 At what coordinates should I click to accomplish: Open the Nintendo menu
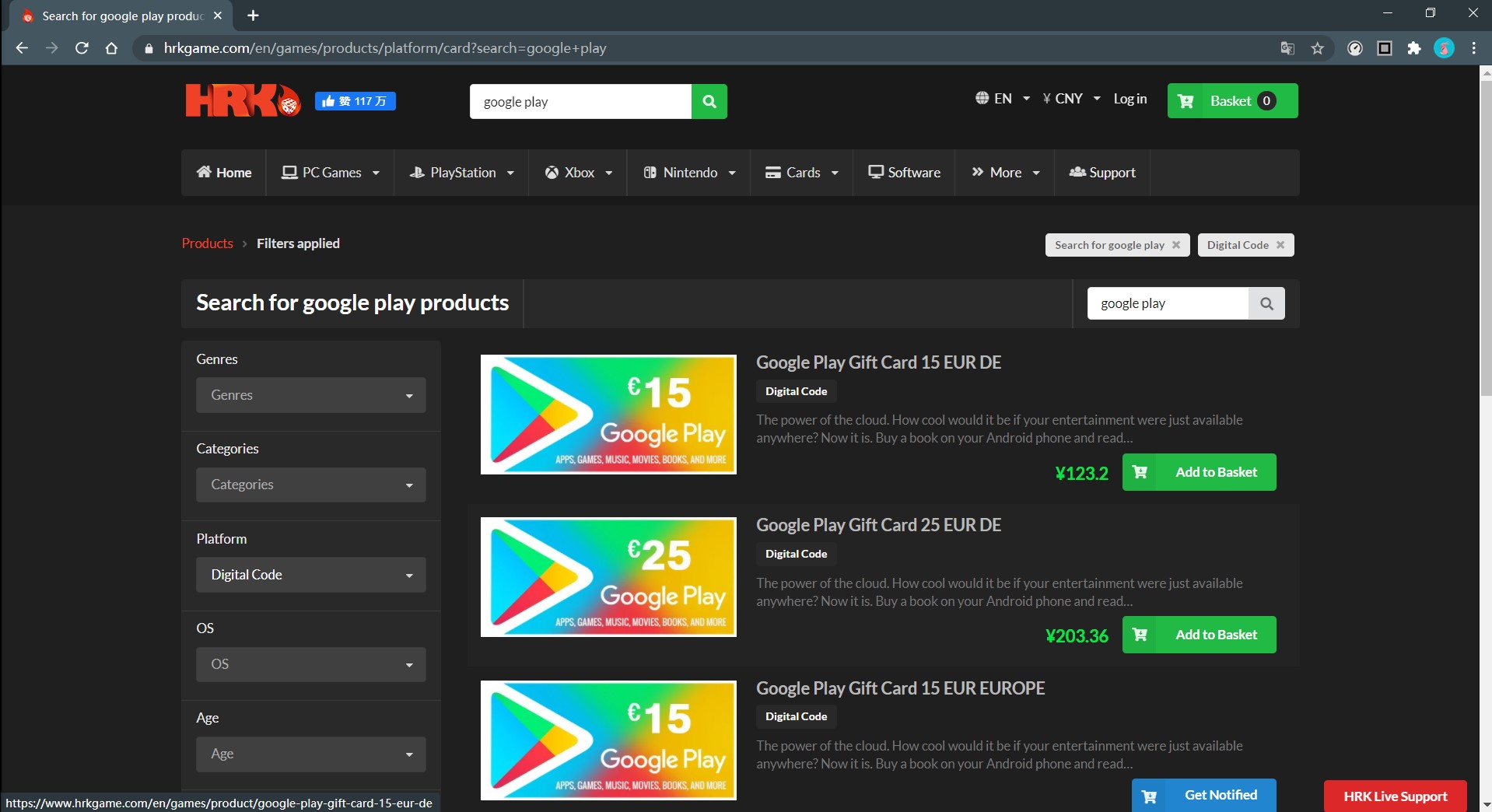(689, 173)
